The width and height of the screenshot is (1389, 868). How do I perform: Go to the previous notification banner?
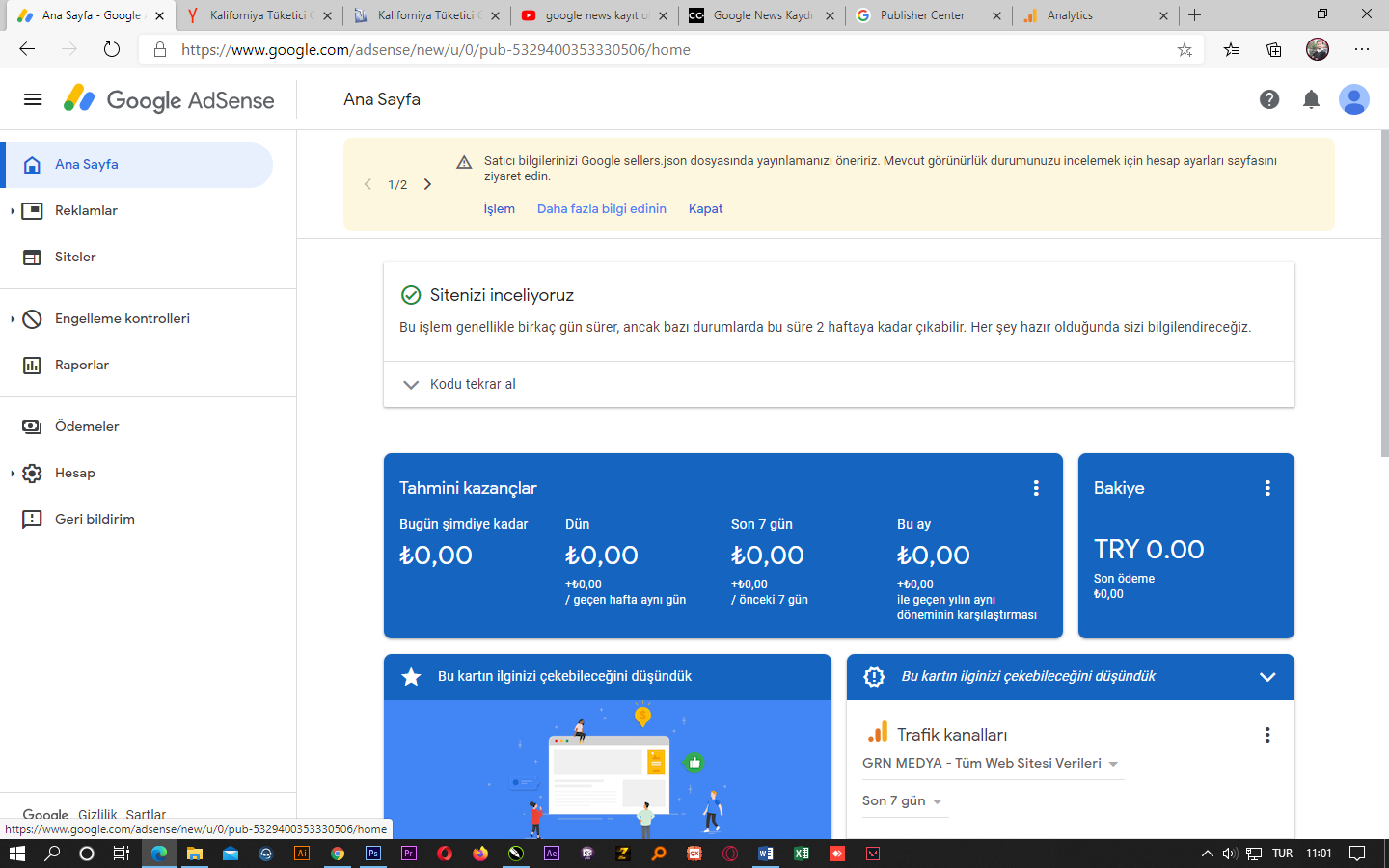(368, 184)
